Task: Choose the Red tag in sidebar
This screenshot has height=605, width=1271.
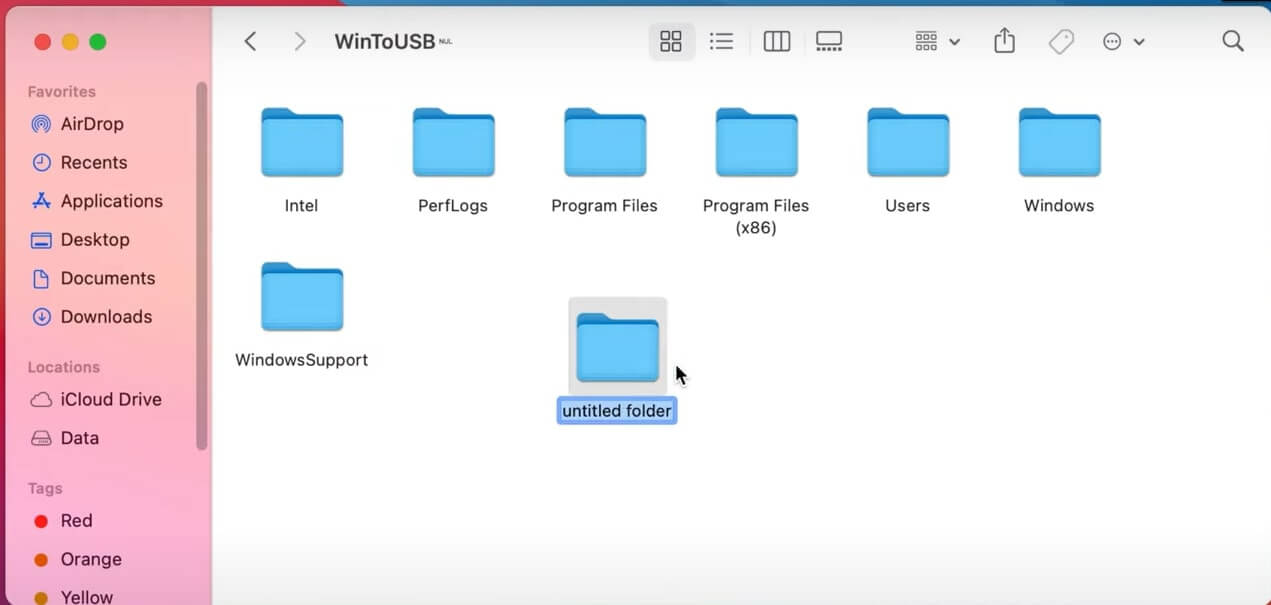Action: click(63, 521)
